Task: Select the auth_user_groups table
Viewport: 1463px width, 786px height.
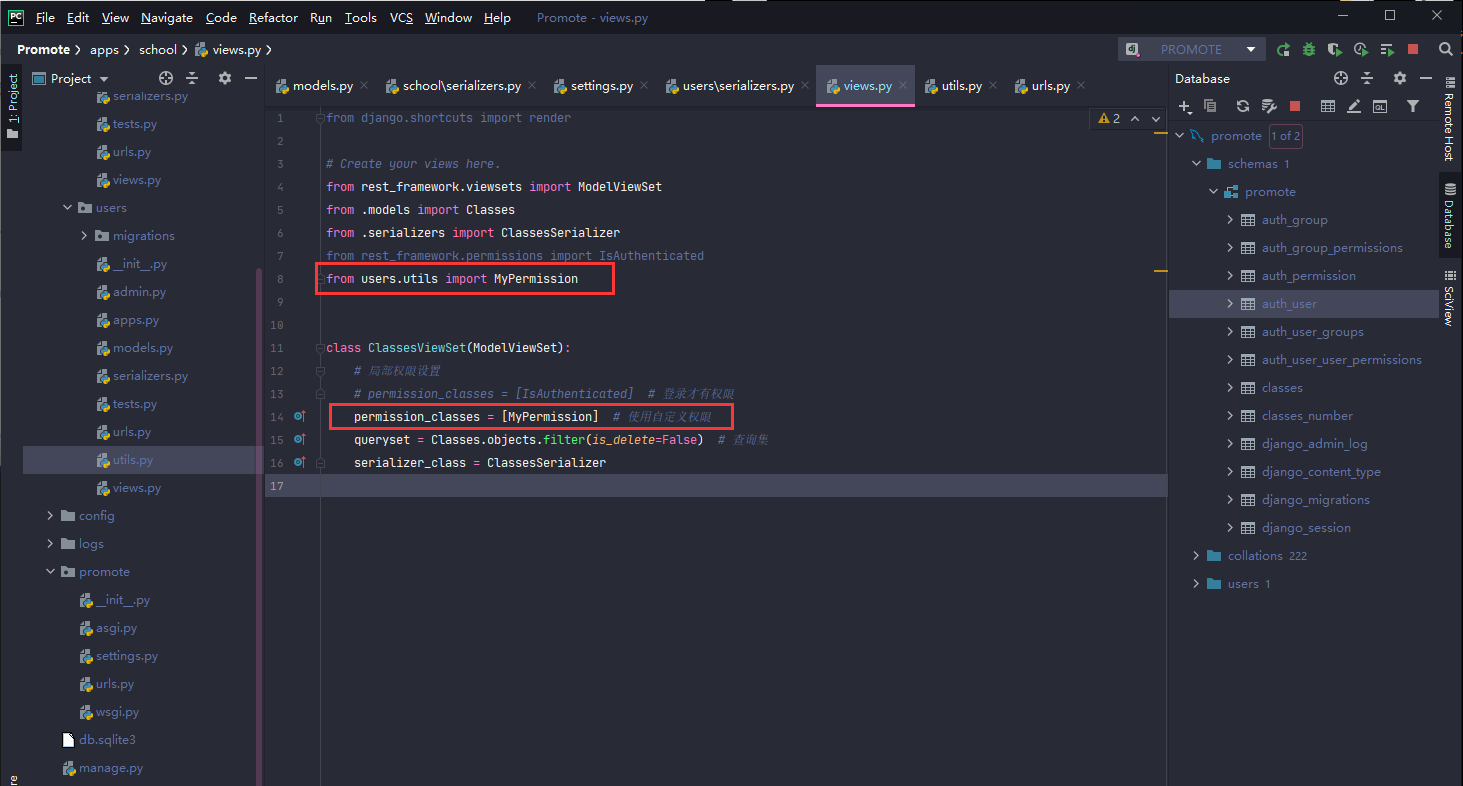Action: [x=1312, y=332]
